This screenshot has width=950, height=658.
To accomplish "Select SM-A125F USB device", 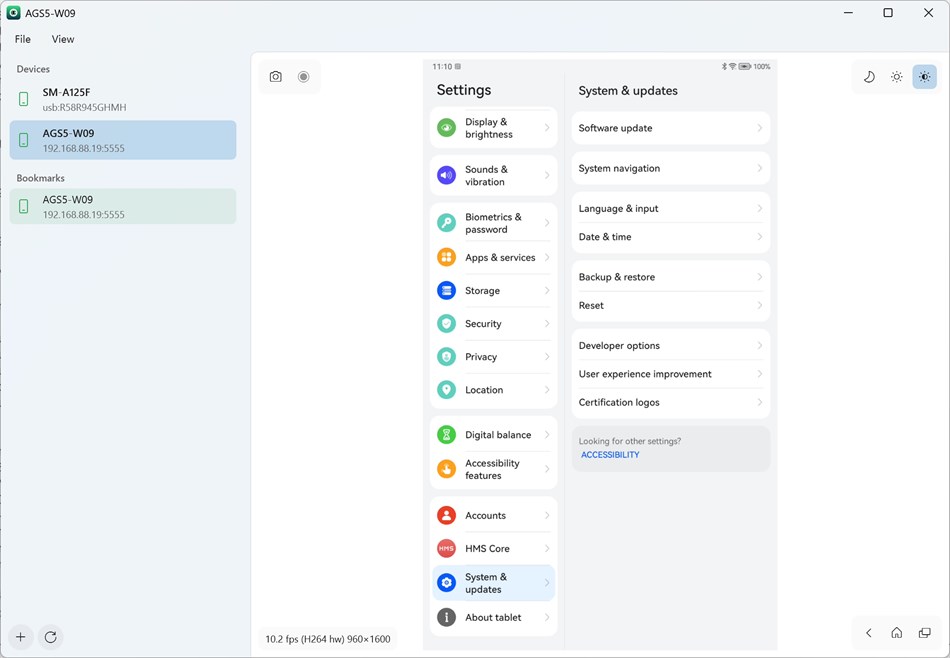I will pos(123,99).
